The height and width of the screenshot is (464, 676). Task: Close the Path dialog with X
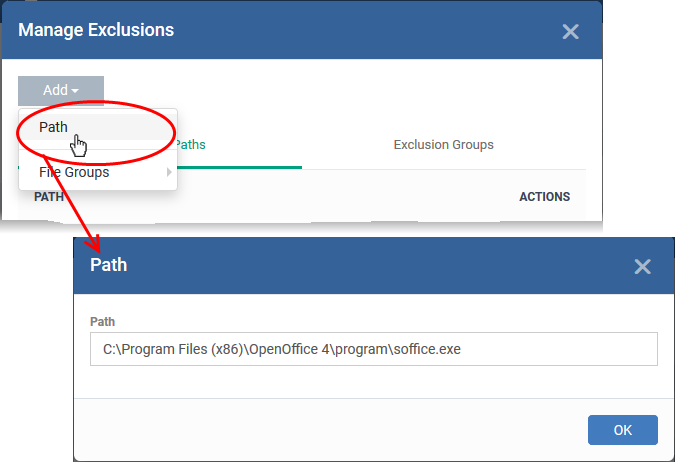tap(642, 266)
